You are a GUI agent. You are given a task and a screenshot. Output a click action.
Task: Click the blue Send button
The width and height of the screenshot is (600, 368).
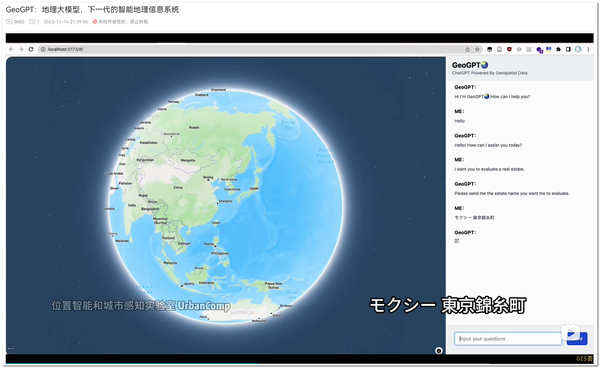tap(577, 339)
